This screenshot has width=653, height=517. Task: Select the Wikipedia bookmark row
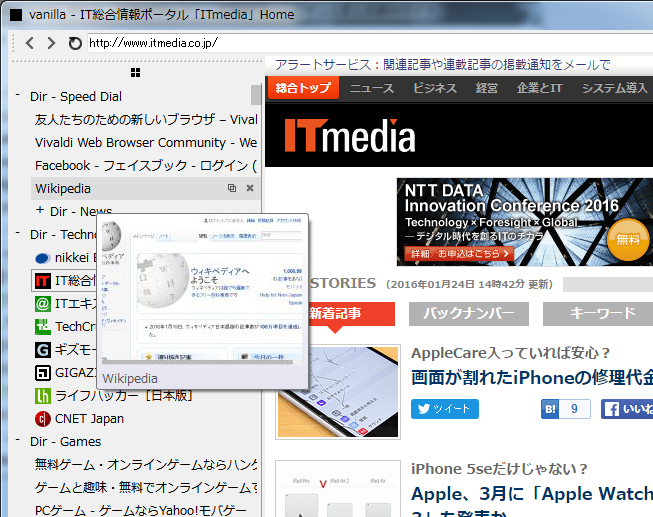coord(146,188)
